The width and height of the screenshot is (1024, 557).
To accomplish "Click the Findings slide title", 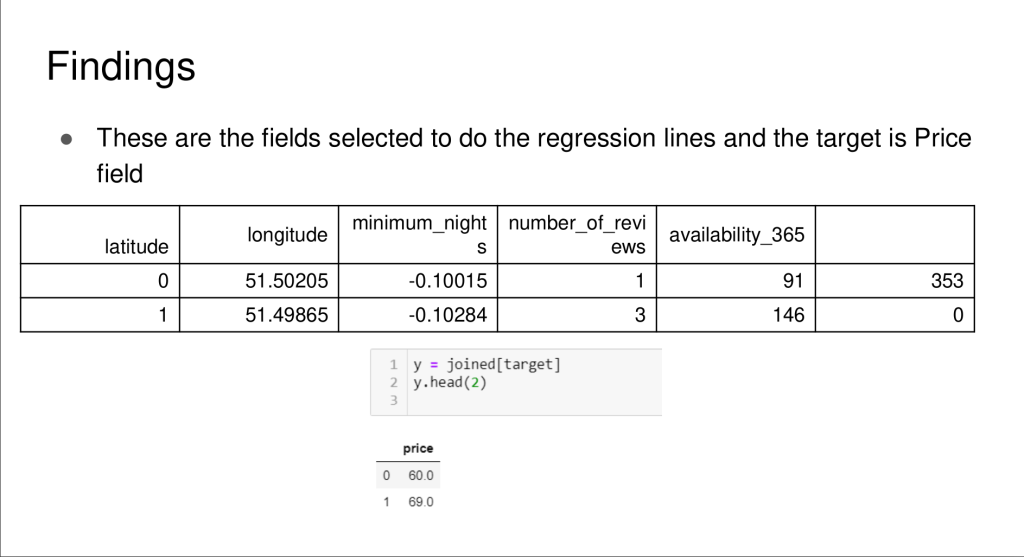I will click(x=121, y=68).
